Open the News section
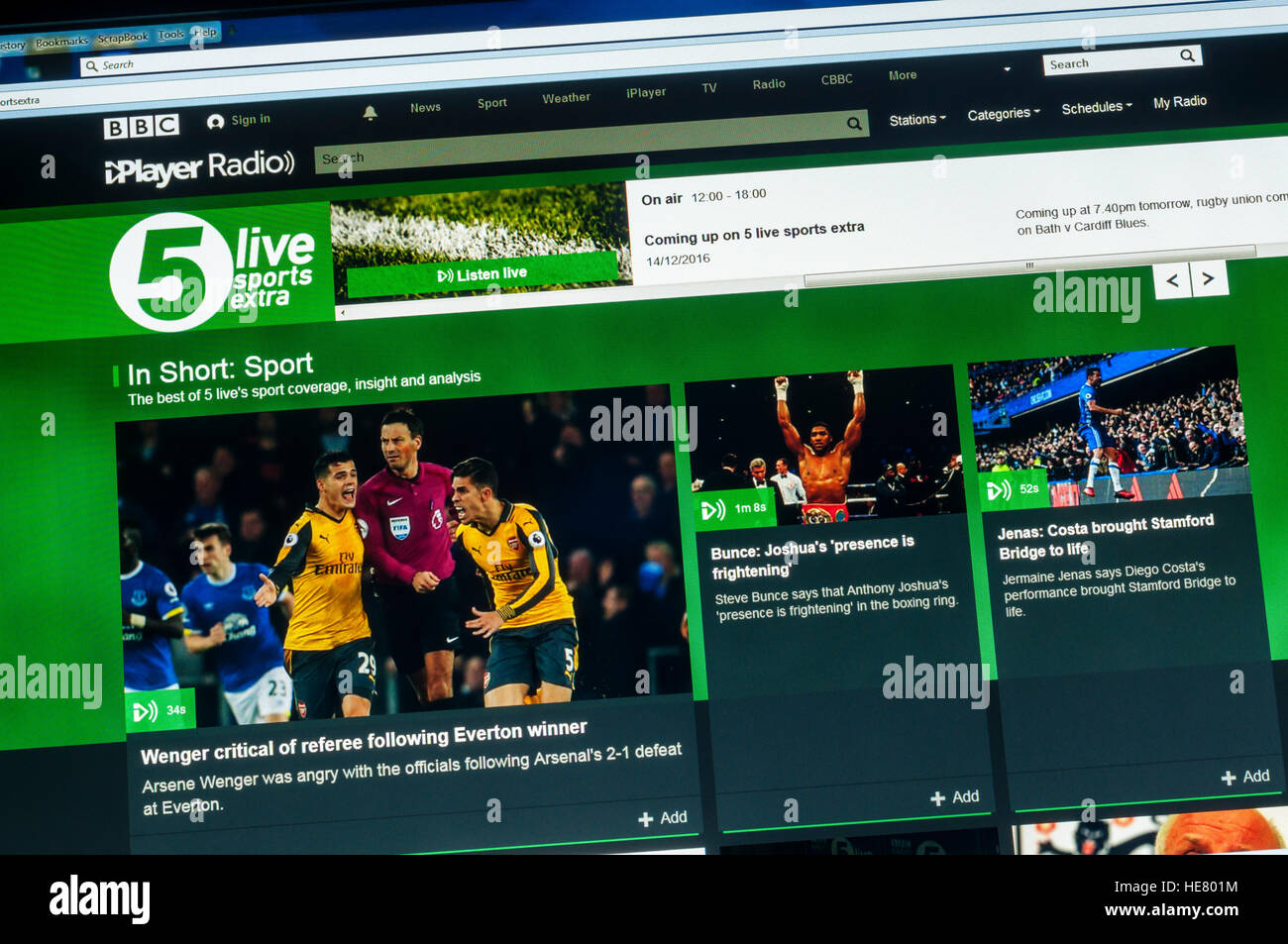Screen dimensions: 1288x944 (x=425, y=108)
